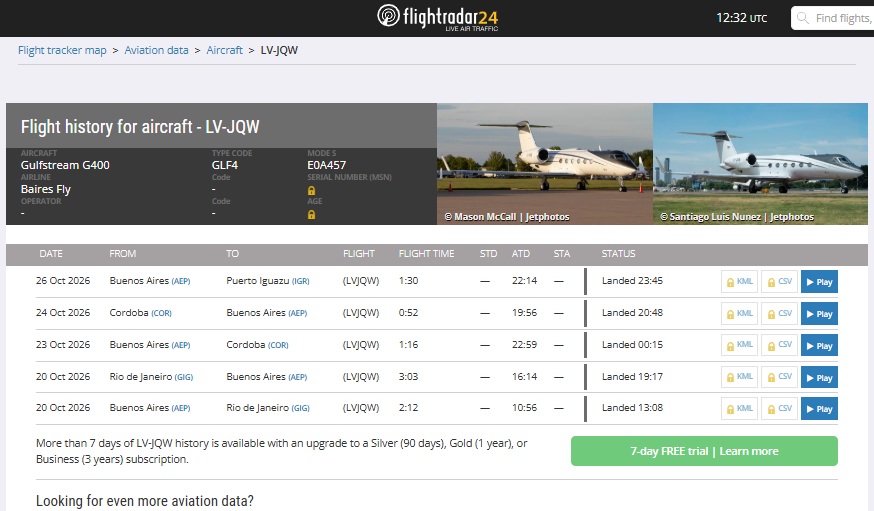Click 'Looking for even more aviation data?' heading
874x511 pixels.
[144, 500]
